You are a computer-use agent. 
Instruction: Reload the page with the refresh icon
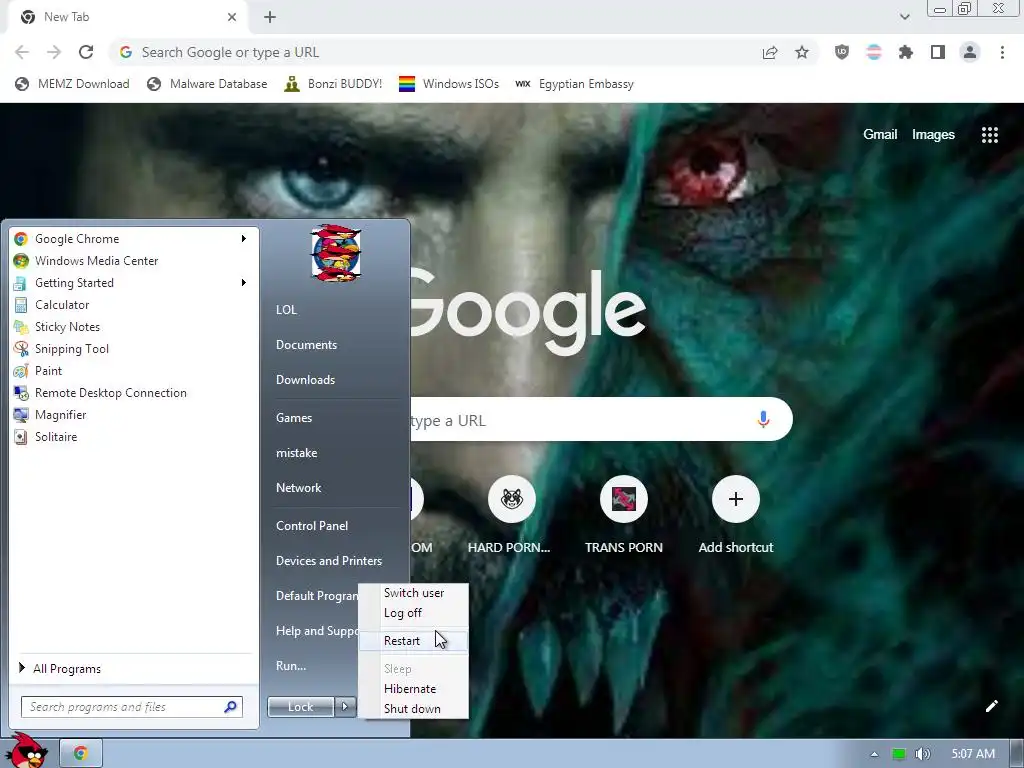86,52
